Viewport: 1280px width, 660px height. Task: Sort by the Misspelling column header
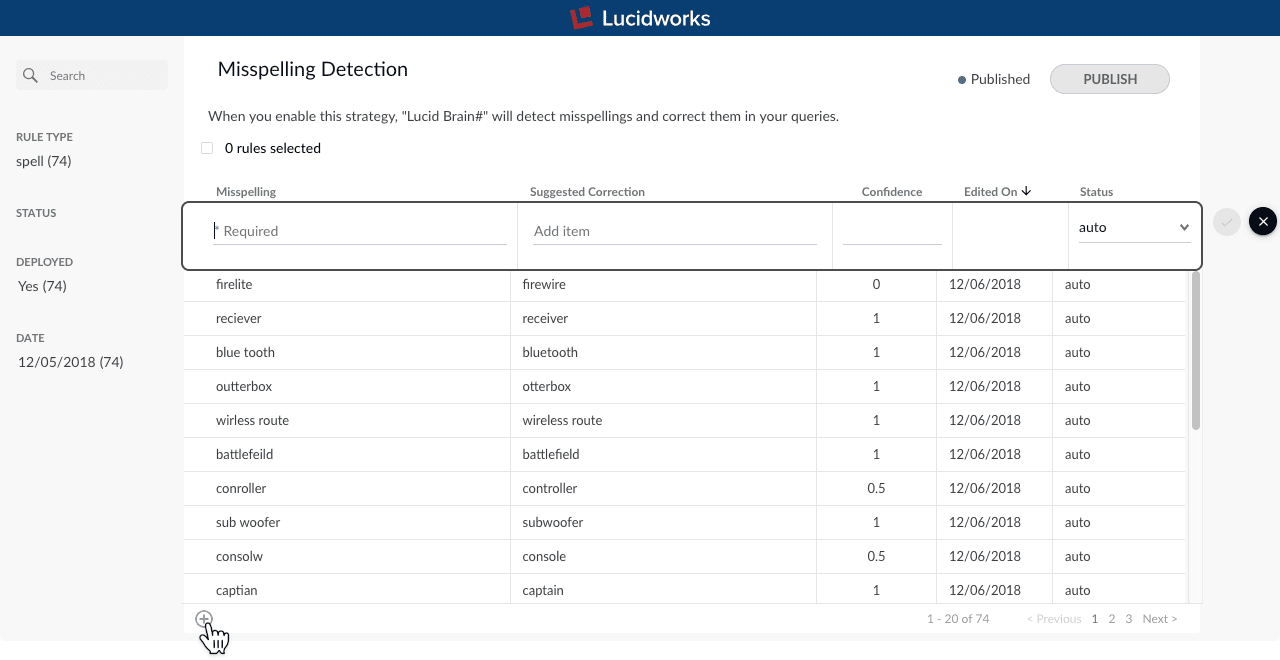(246, 192)
